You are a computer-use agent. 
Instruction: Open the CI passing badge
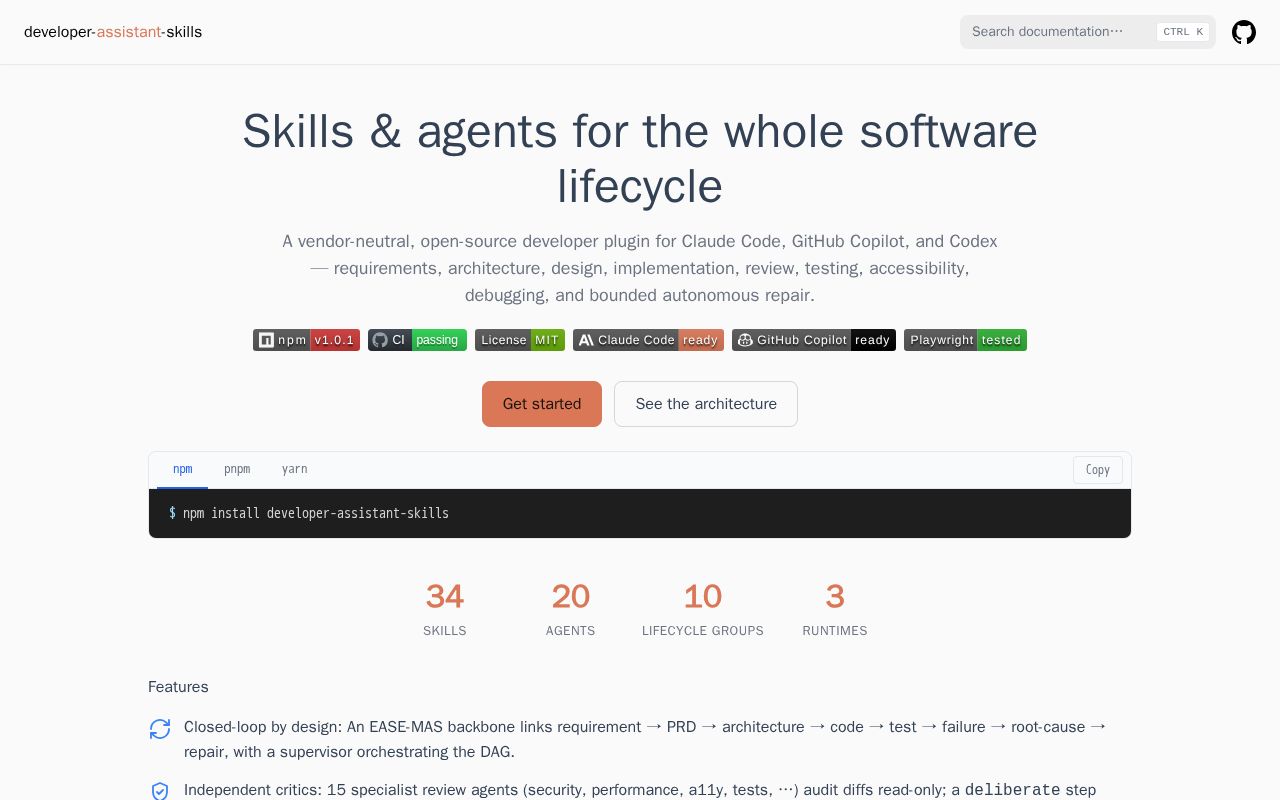[x=417, y=340]
